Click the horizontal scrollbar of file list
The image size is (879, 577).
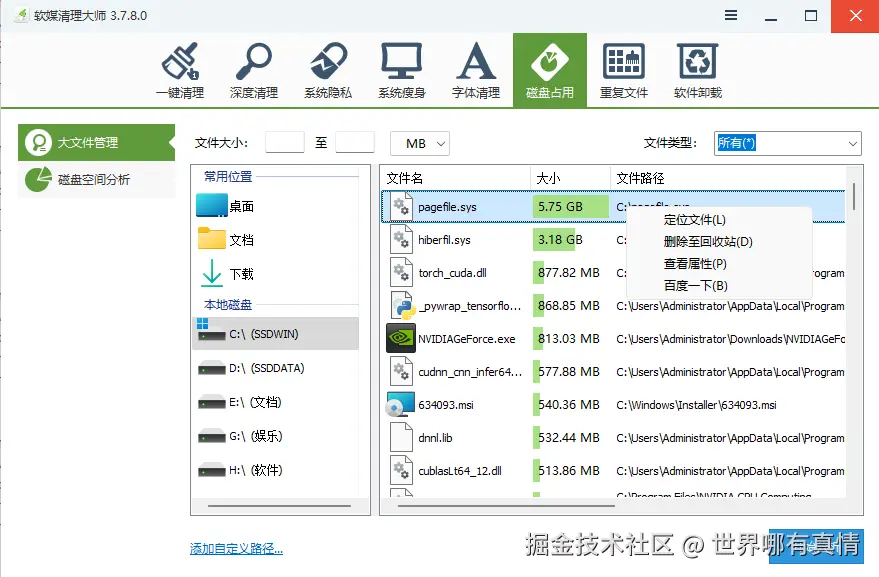[x=506, y=505]
